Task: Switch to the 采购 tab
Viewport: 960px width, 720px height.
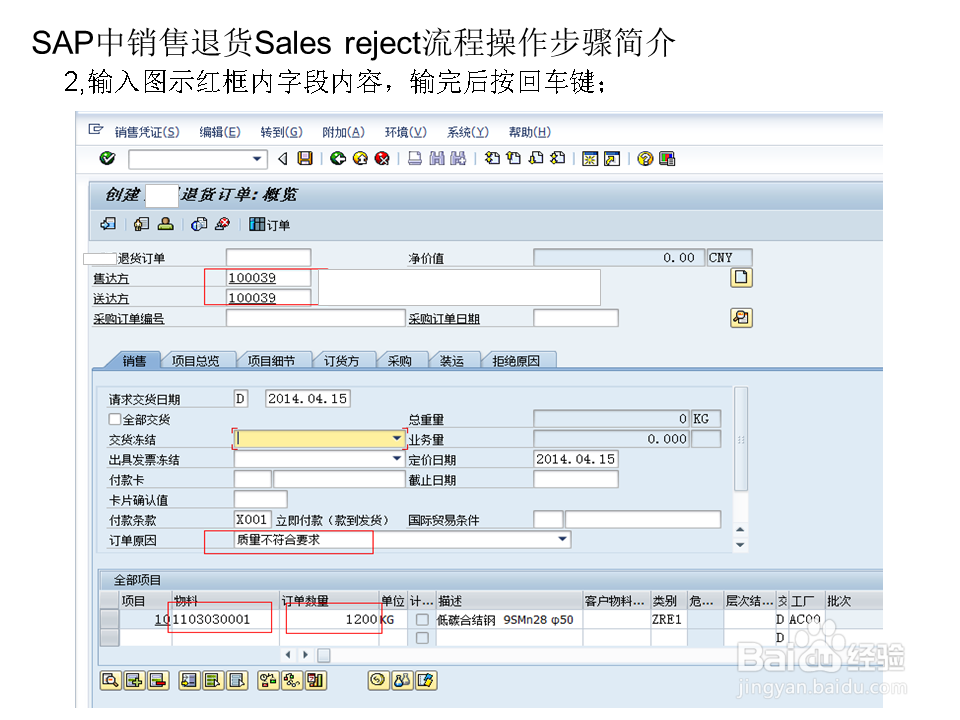Action: (400, 361)
